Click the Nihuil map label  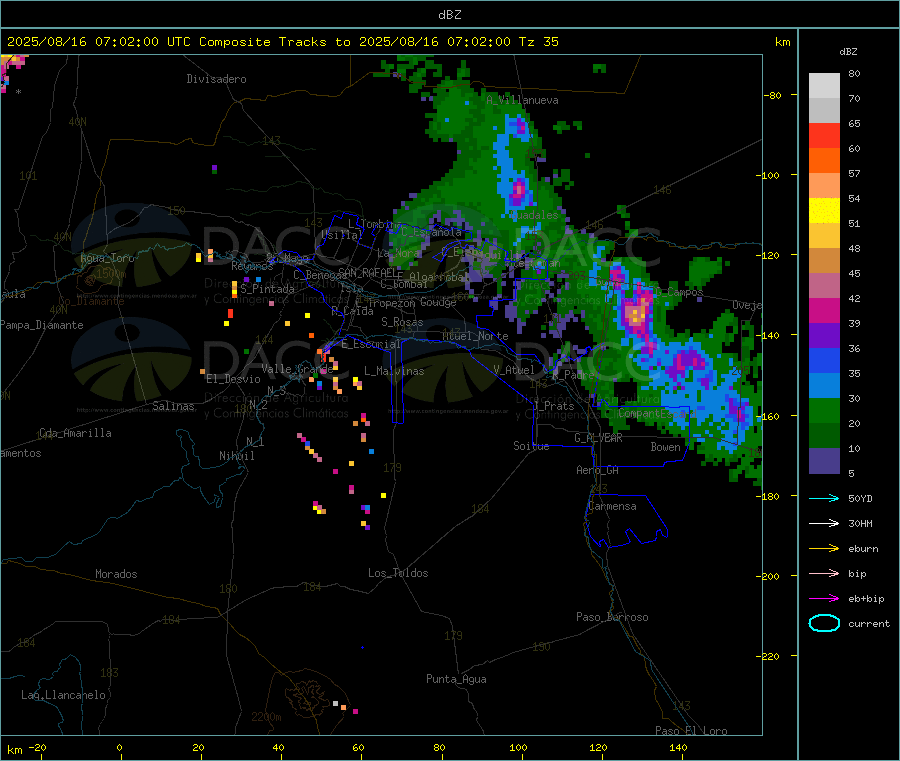tap(236, 456)
